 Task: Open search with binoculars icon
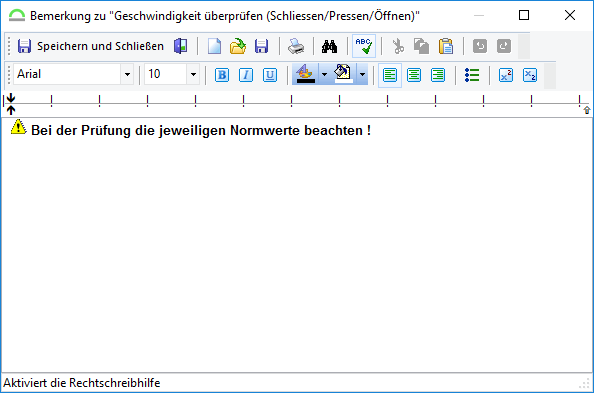329,46
